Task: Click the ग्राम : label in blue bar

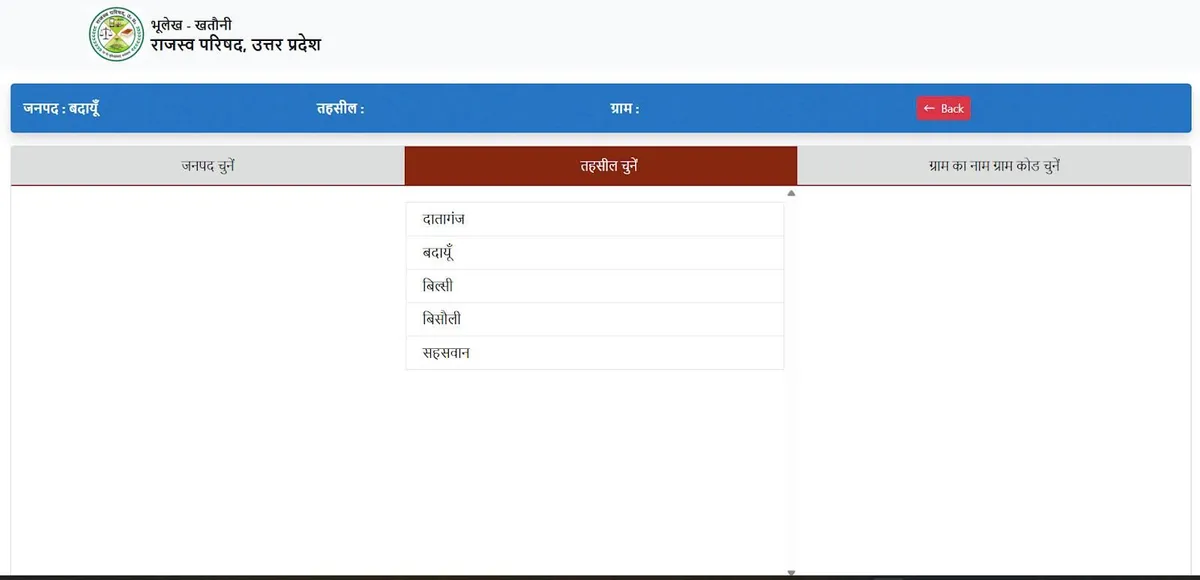Action: click(x=624, y=108)
